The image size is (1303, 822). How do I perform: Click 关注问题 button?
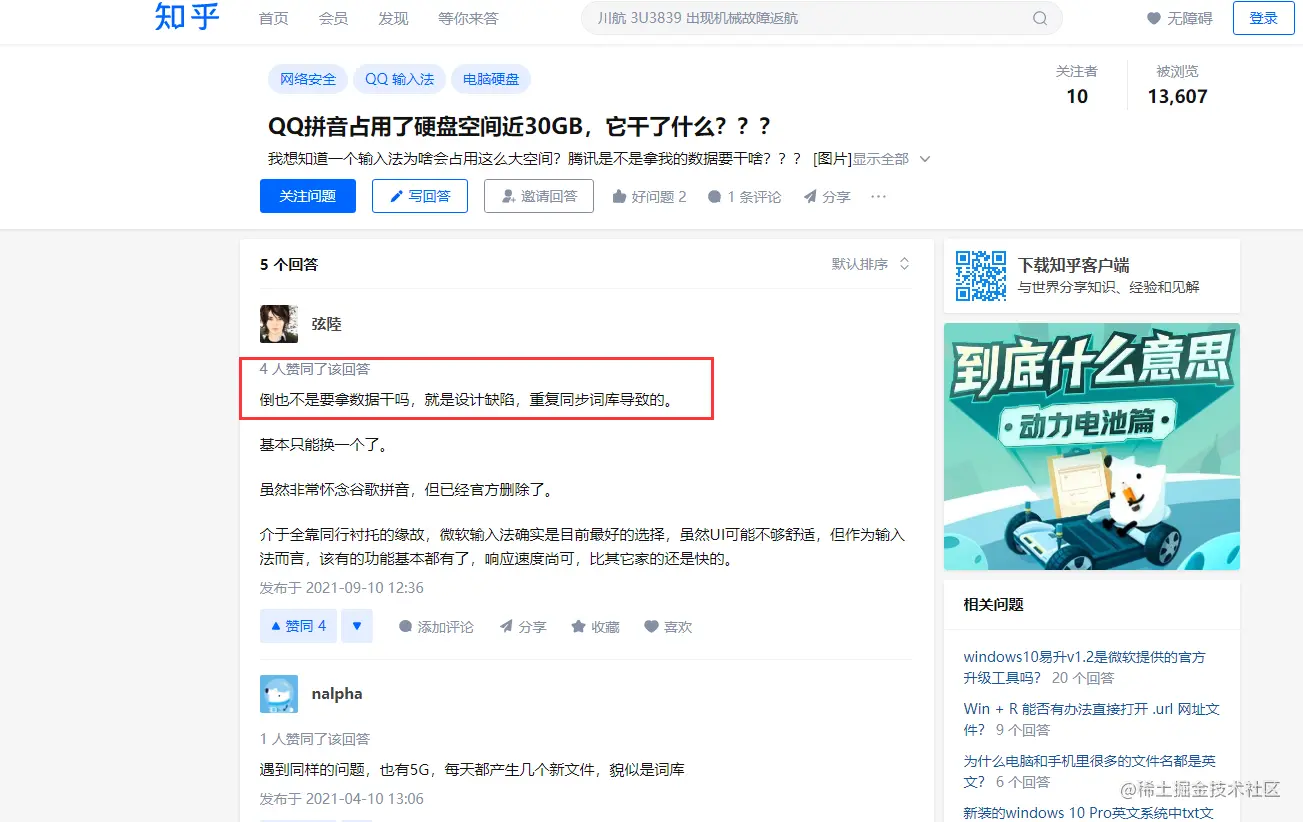(x=308, y=196)
